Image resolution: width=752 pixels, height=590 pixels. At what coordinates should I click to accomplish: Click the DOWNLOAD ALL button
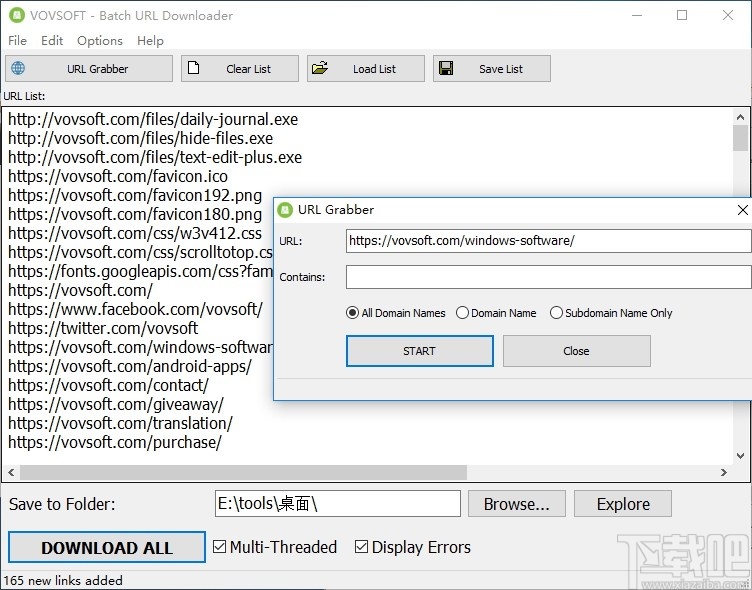(x=106, y=547)
